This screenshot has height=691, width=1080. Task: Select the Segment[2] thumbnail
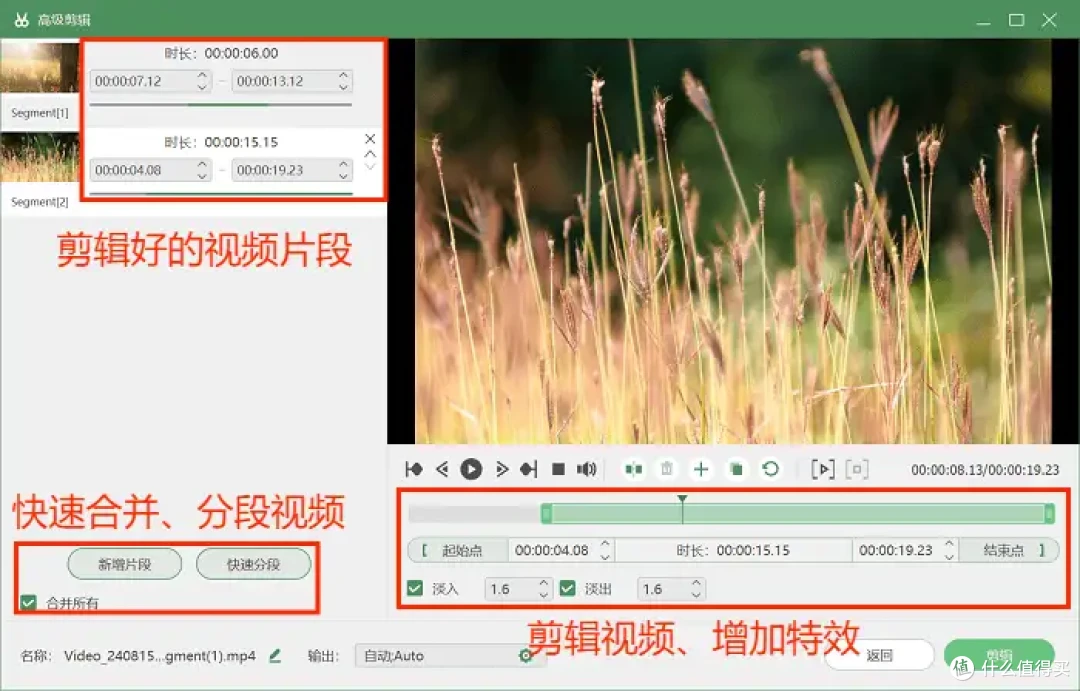[x=40, y=158]
